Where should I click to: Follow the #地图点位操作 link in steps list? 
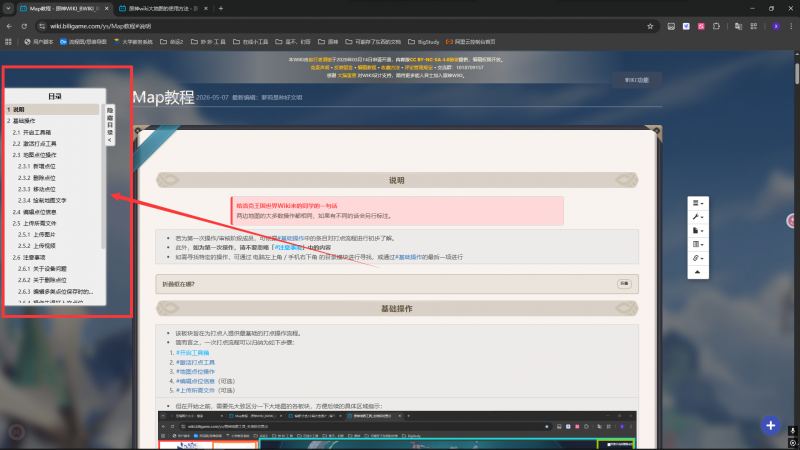[x=195, y=371]
